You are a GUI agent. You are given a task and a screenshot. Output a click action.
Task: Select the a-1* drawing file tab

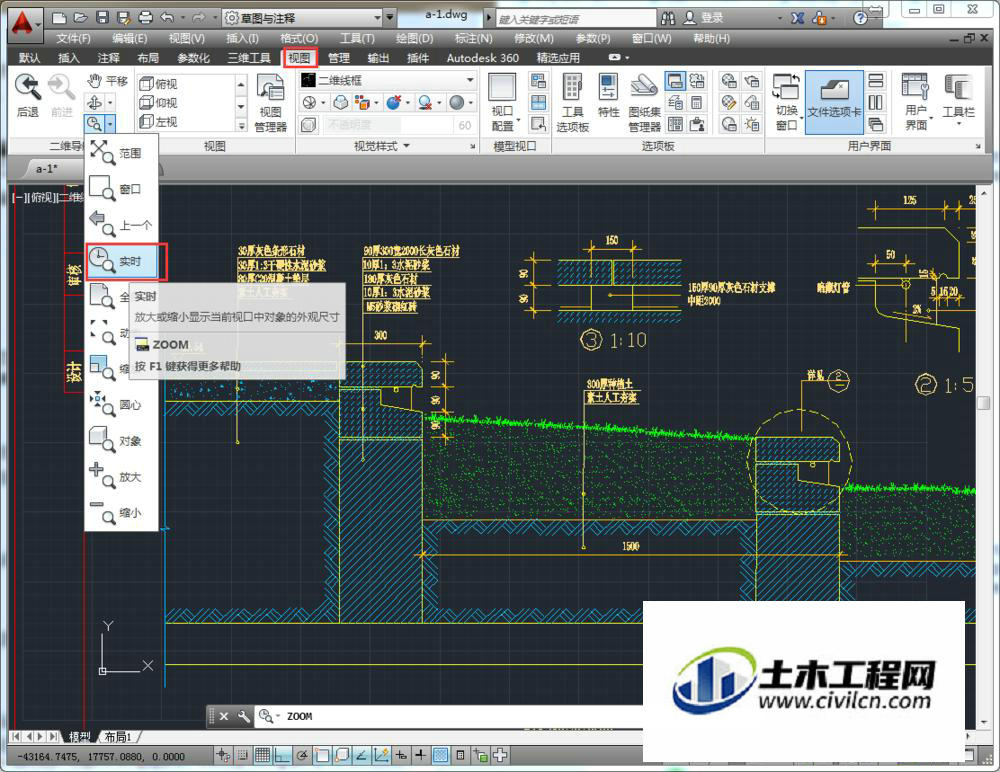coord(47,168)
